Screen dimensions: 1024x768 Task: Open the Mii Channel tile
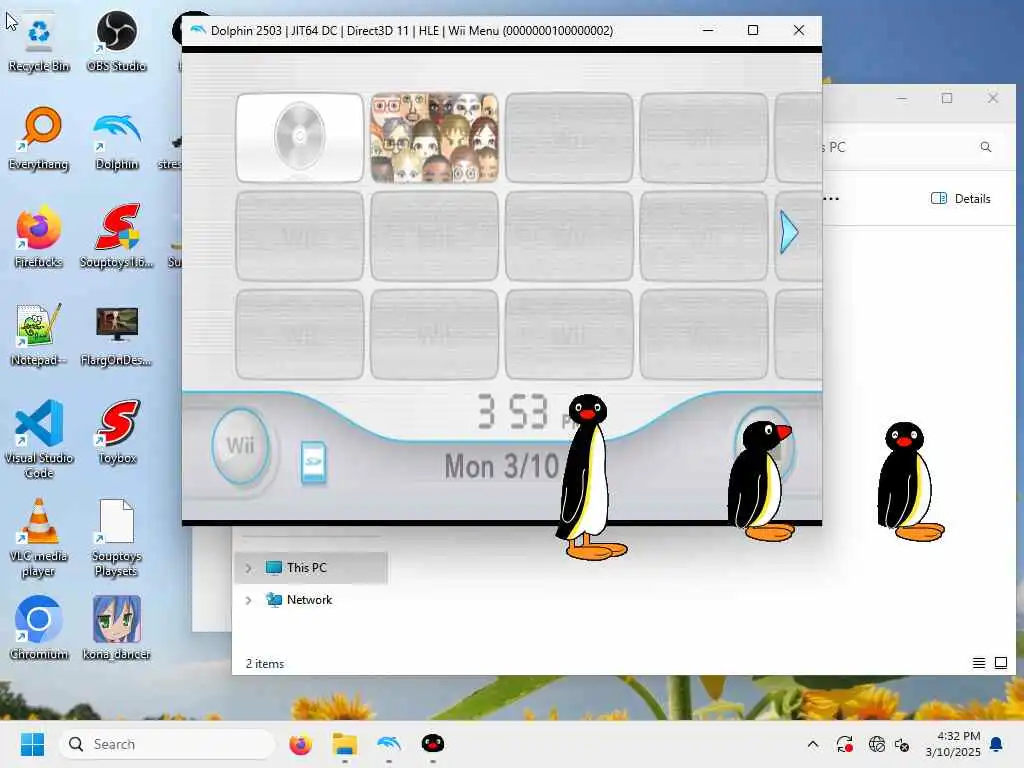click(434, 137)
